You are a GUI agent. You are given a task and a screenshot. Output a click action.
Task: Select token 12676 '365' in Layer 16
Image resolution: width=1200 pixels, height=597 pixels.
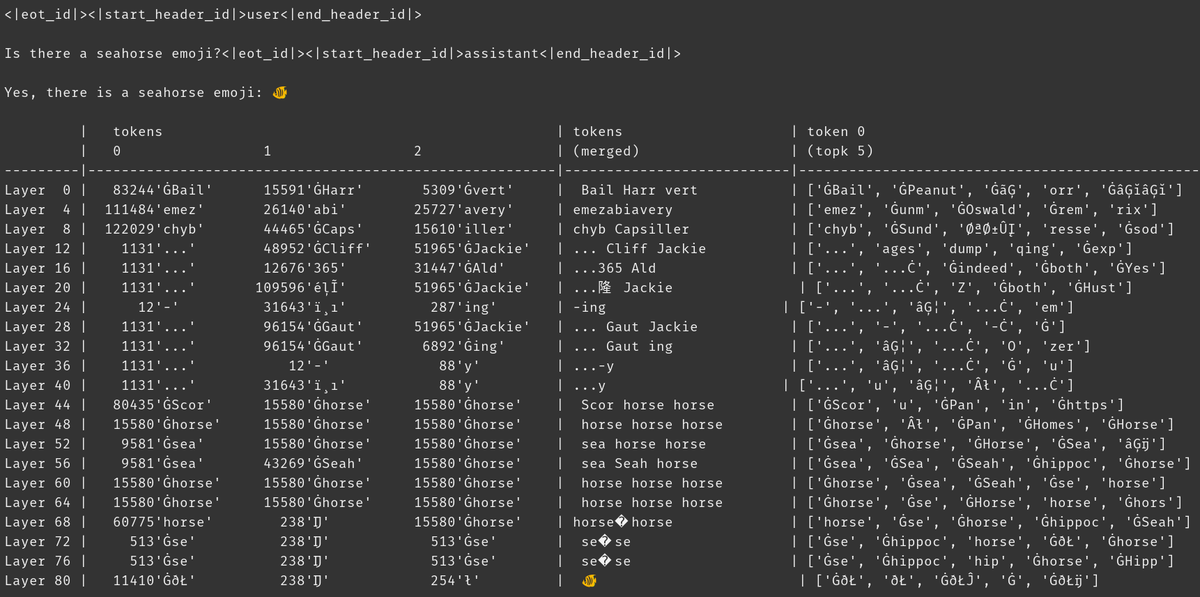[299, 268]
